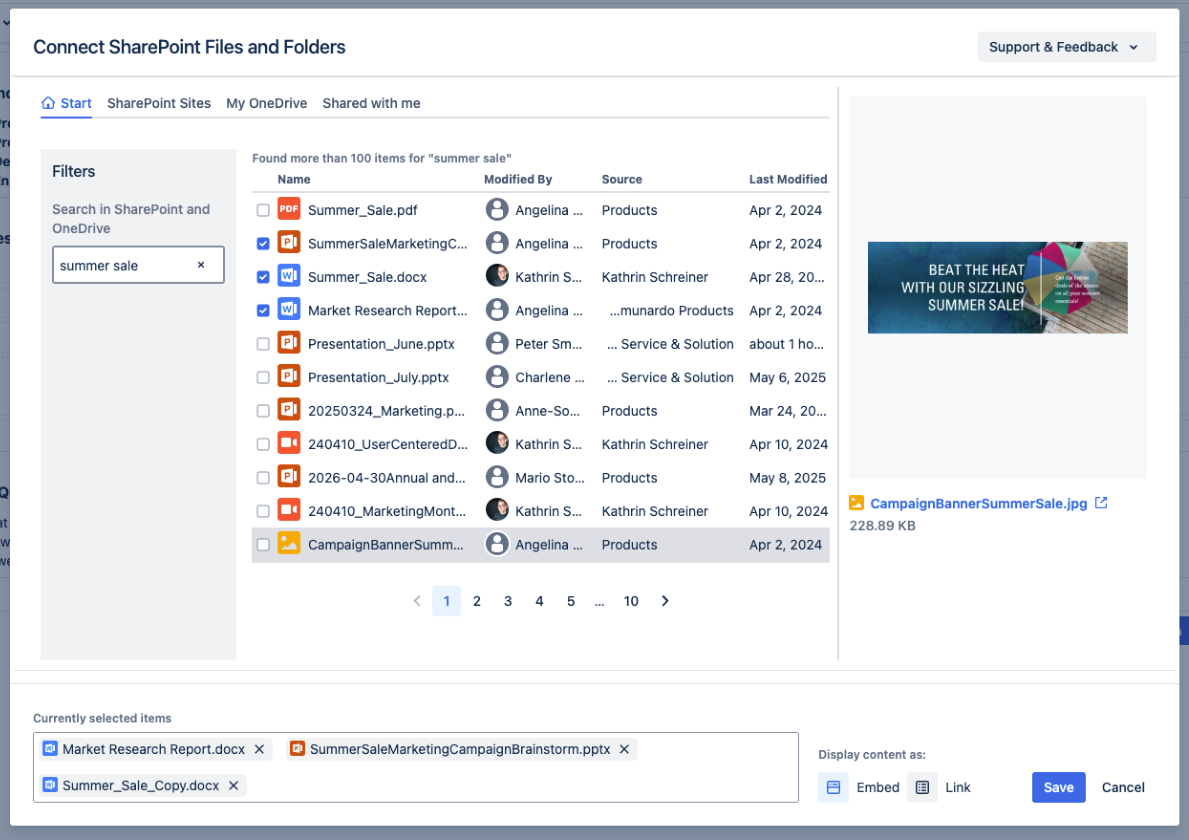Remove Market Research Report.docx from selected items
The width and height of the screenshot is (1189, 840).
pyautogui.click(x=259, y=749)
